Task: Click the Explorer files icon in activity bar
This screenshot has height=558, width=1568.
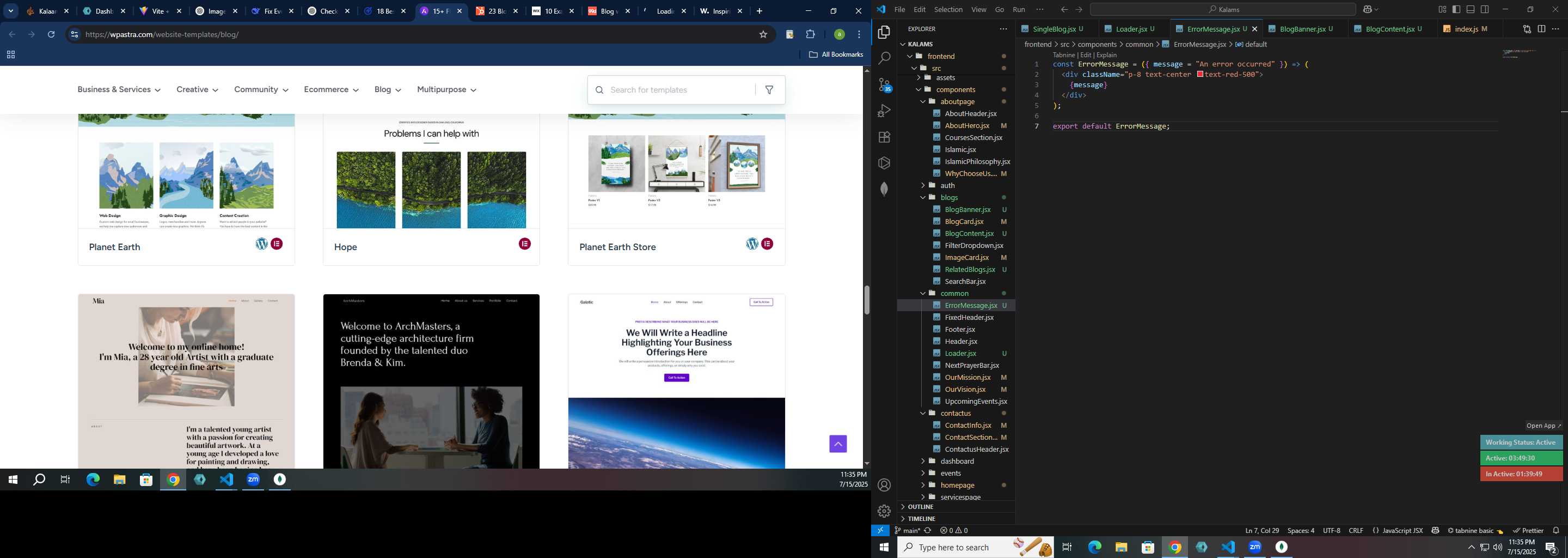Action: pyautogui.click(x=884, y=32)
